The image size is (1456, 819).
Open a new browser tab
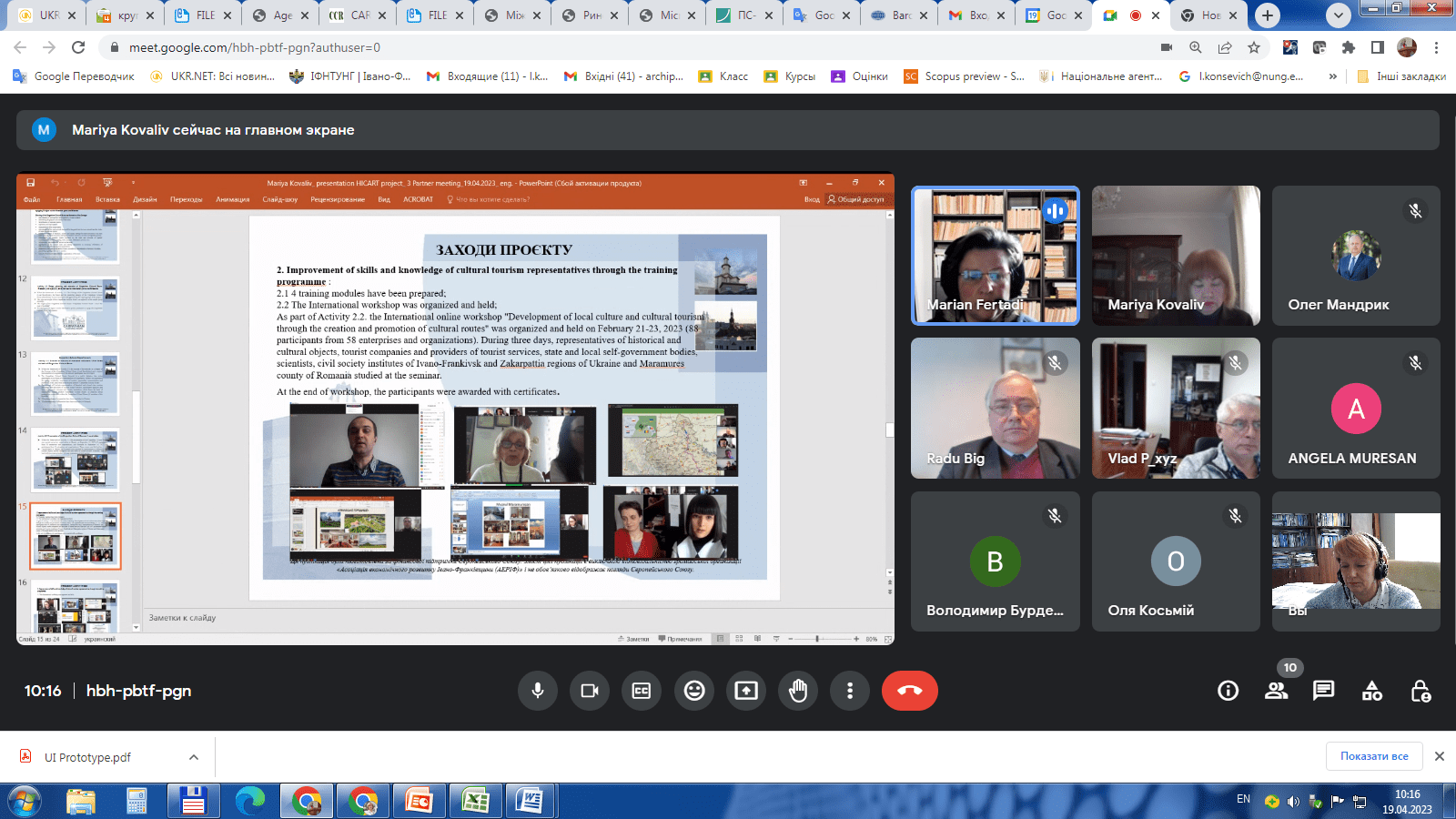click(x=1267, y=15)
